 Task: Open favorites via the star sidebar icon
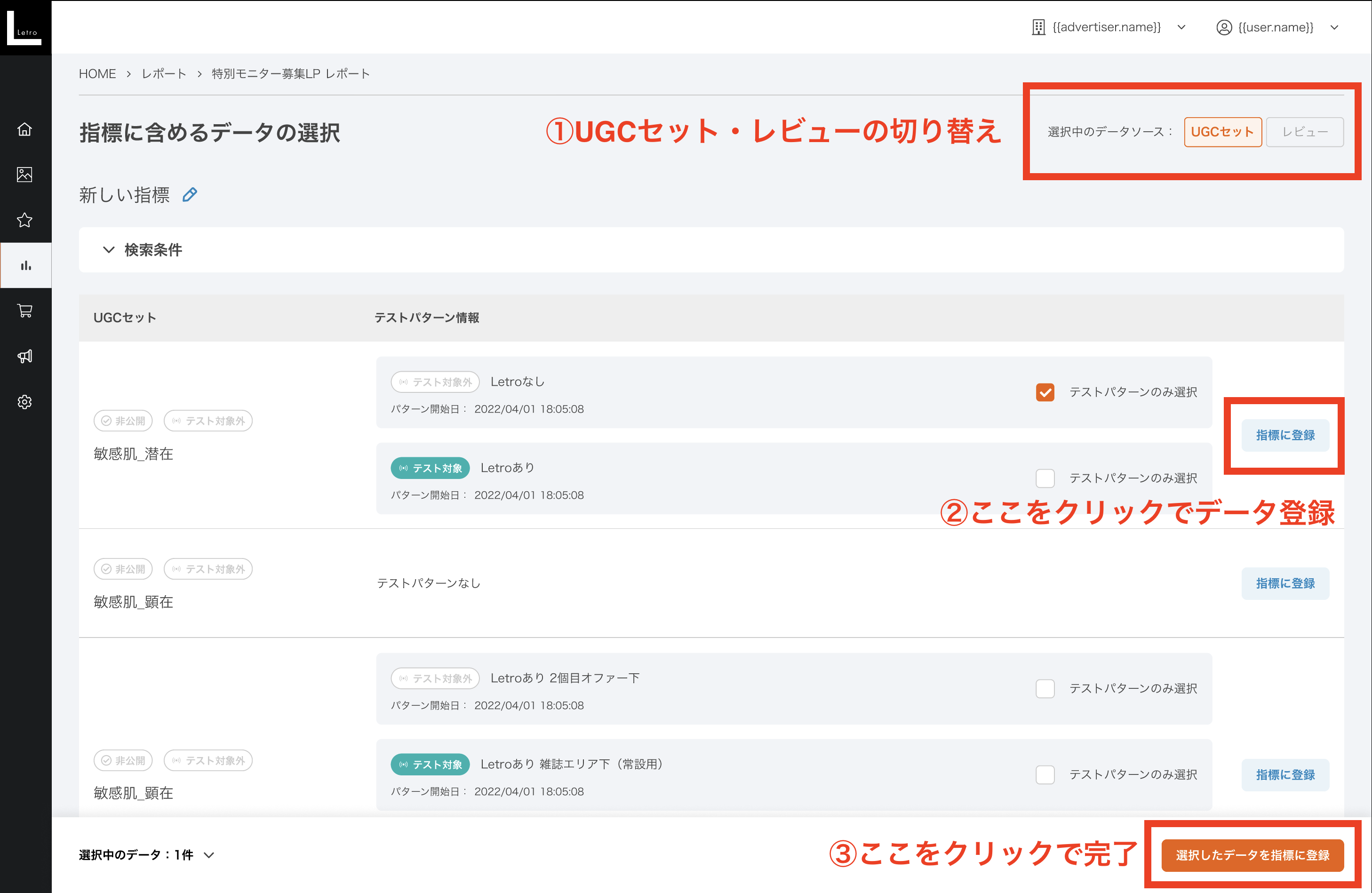click(25, 220)
